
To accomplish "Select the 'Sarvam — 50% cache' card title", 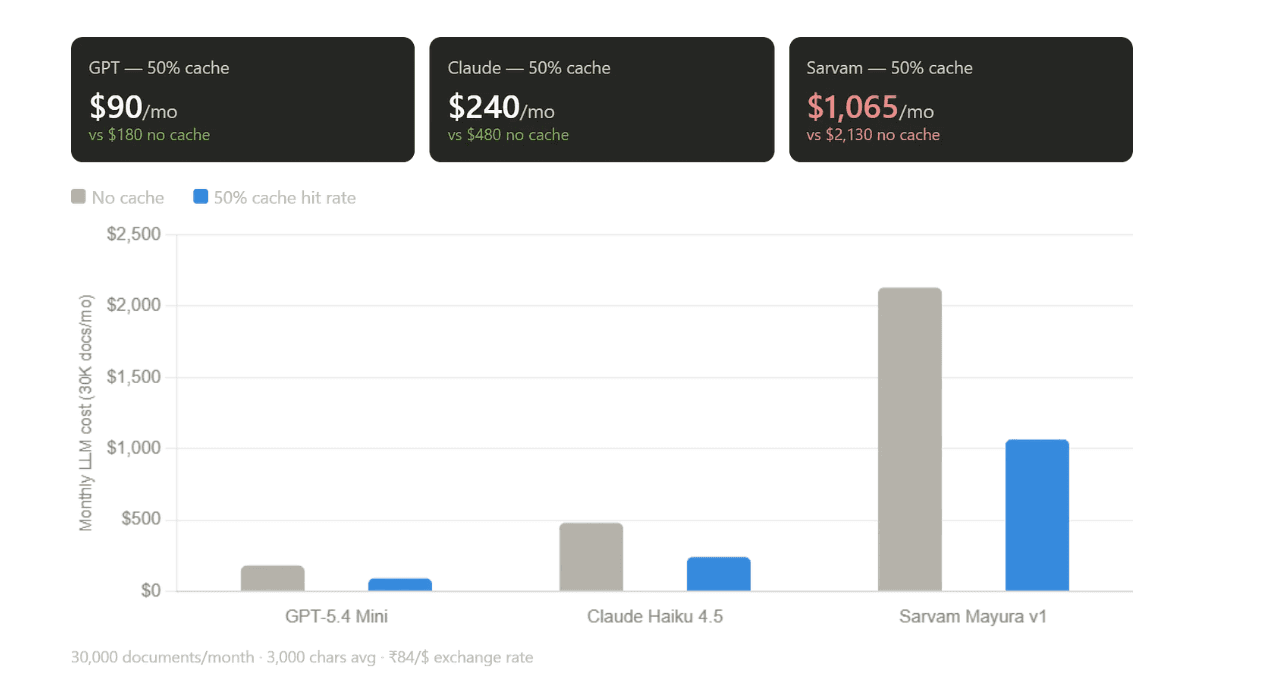I will (889, 68).
